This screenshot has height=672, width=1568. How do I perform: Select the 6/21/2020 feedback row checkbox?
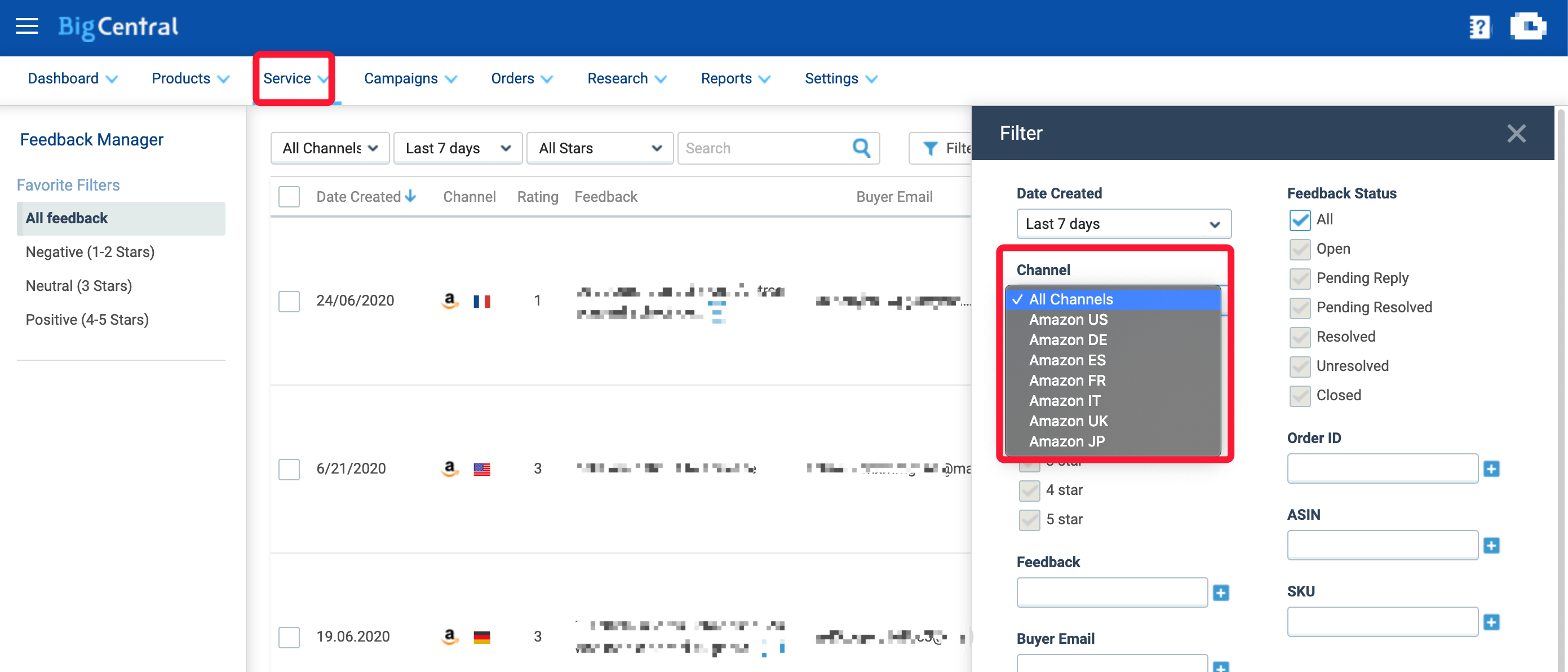click(289, 469)
